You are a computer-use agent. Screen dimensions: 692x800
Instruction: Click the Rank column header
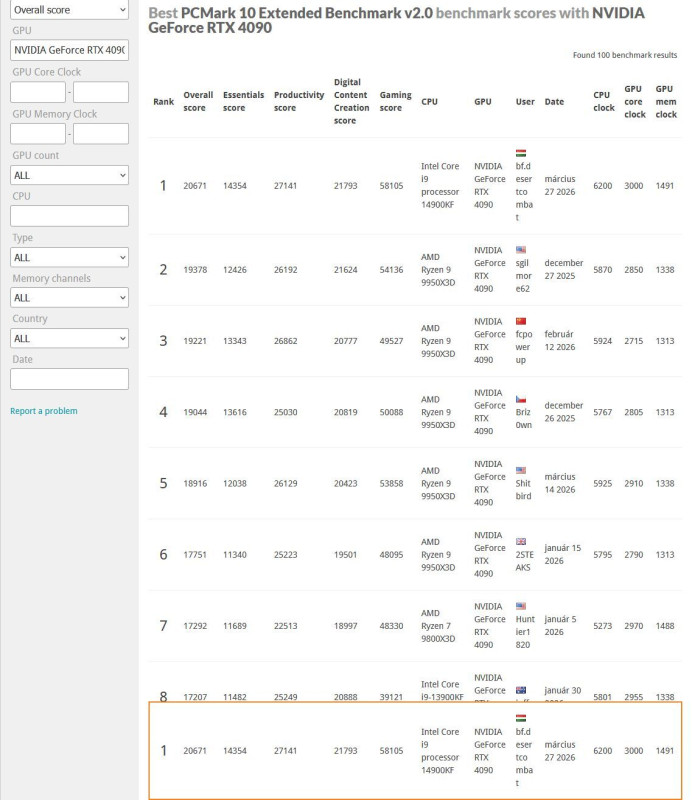(164, 102)
